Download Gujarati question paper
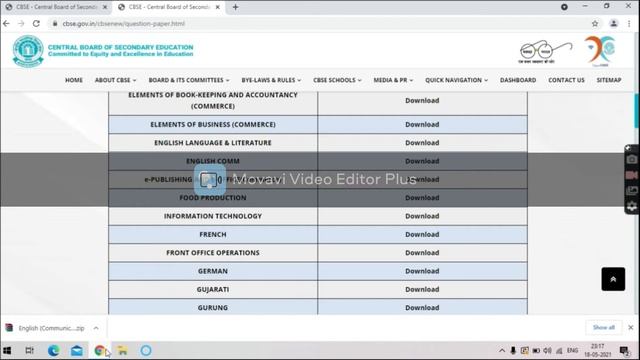 coord(422,290)
